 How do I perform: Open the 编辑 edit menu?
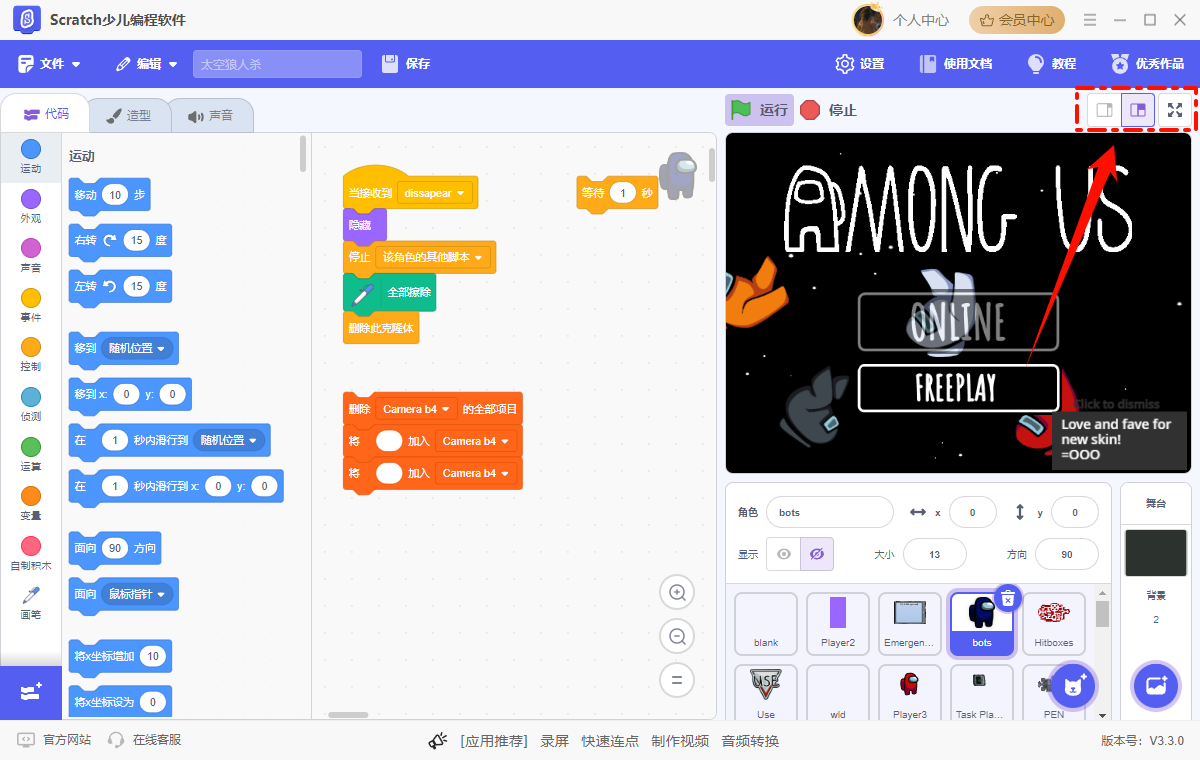[x=147, y=64]
